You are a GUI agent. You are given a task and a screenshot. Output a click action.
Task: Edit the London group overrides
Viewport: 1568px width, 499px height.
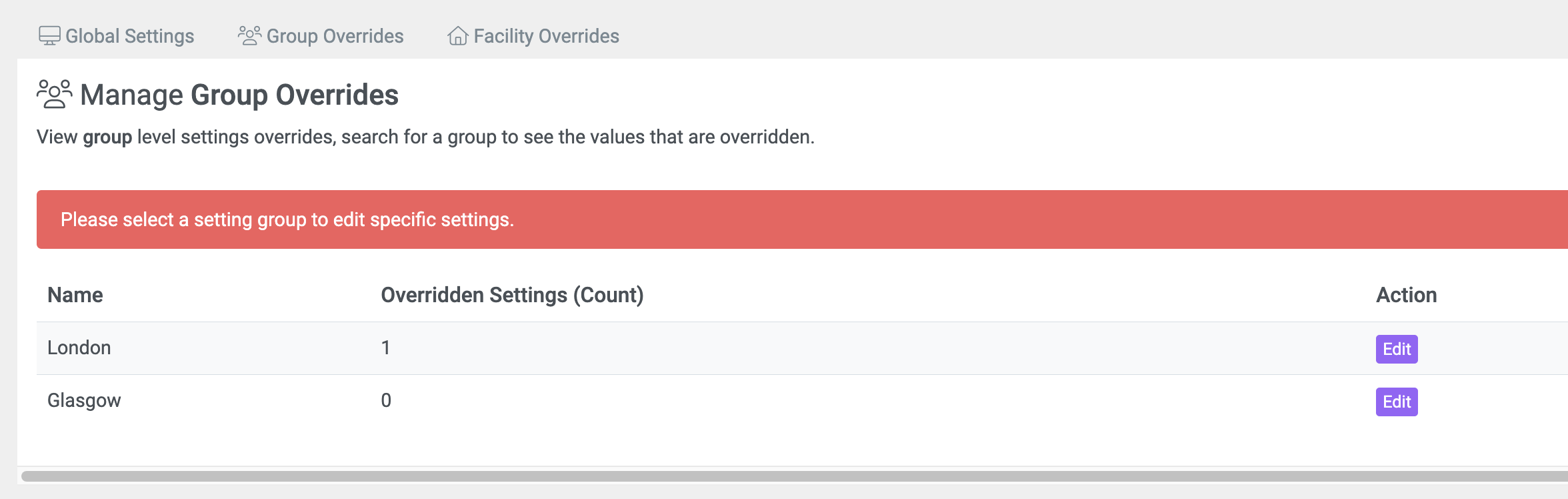click(x=1397, y=349)
